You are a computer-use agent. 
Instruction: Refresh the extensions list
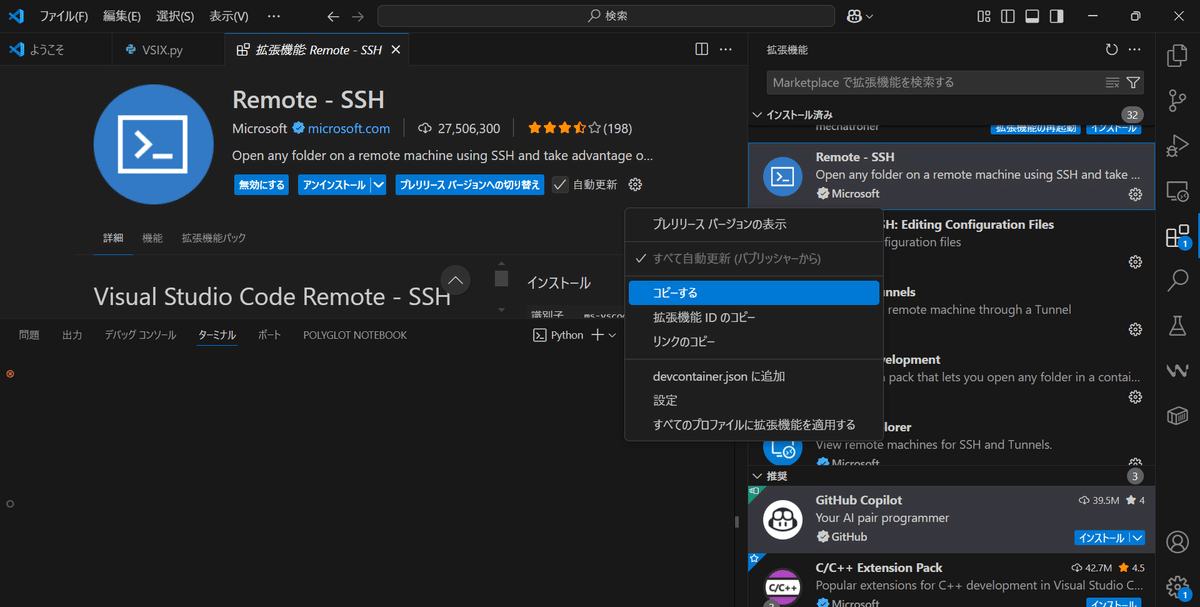[1111, 49]
